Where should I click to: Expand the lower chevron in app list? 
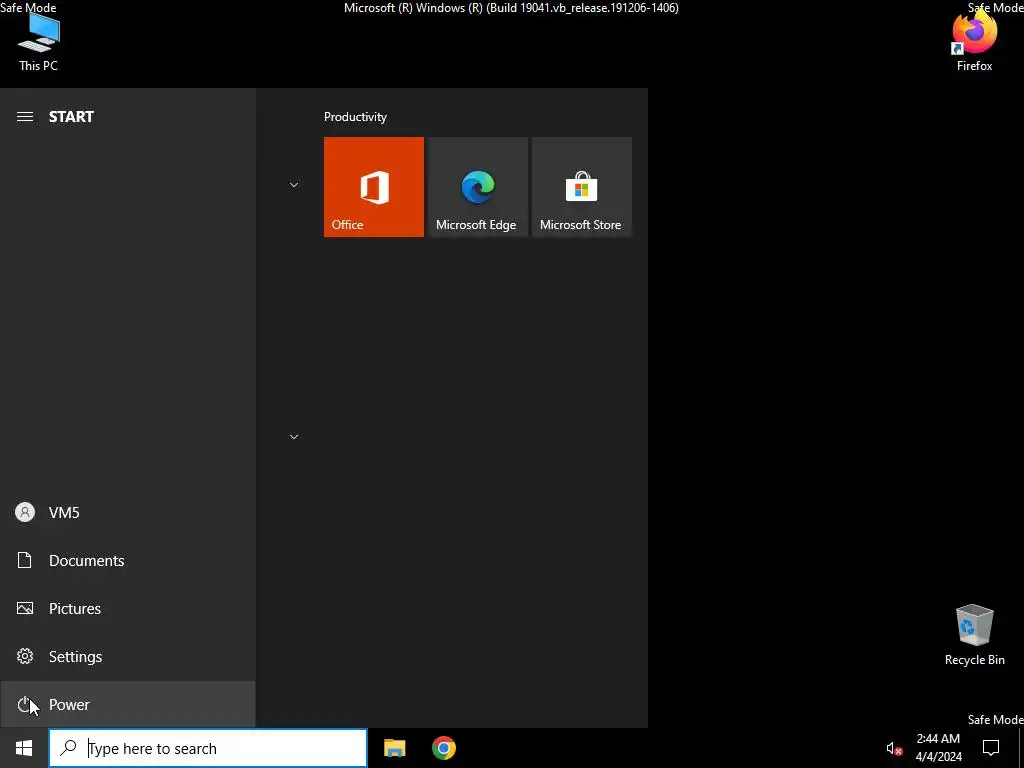click(294, 437)
